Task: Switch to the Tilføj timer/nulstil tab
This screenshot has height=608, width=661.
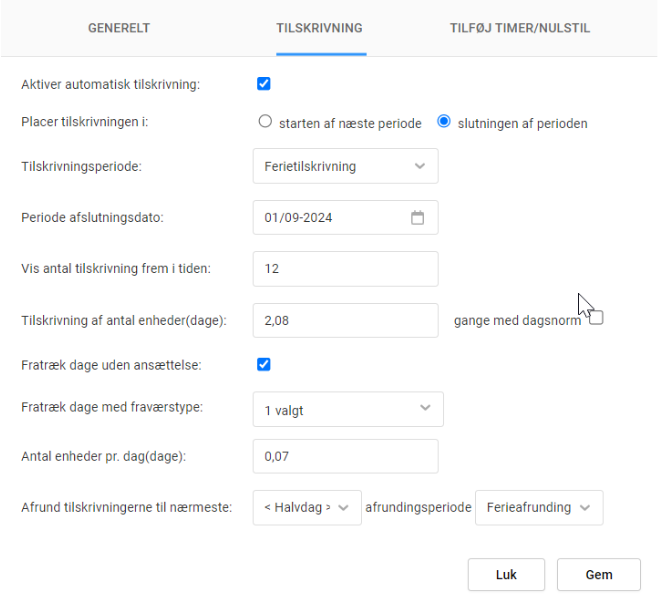Action: tap(520, 28)
